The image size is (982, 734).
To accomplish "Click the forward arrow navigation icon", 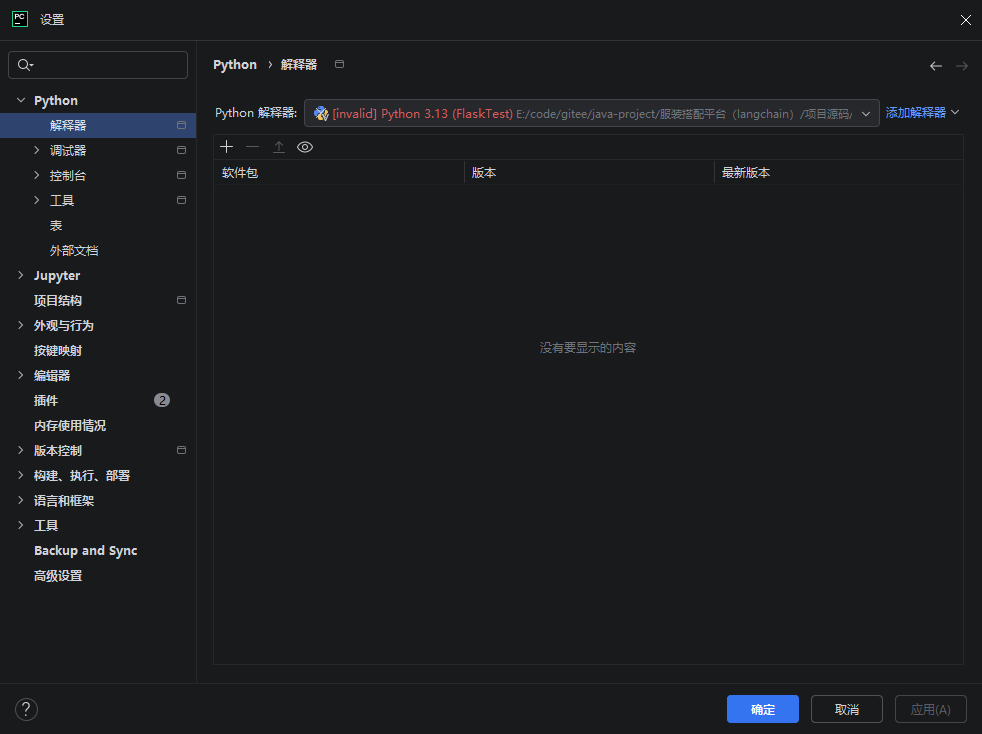I will pos(962,66).
